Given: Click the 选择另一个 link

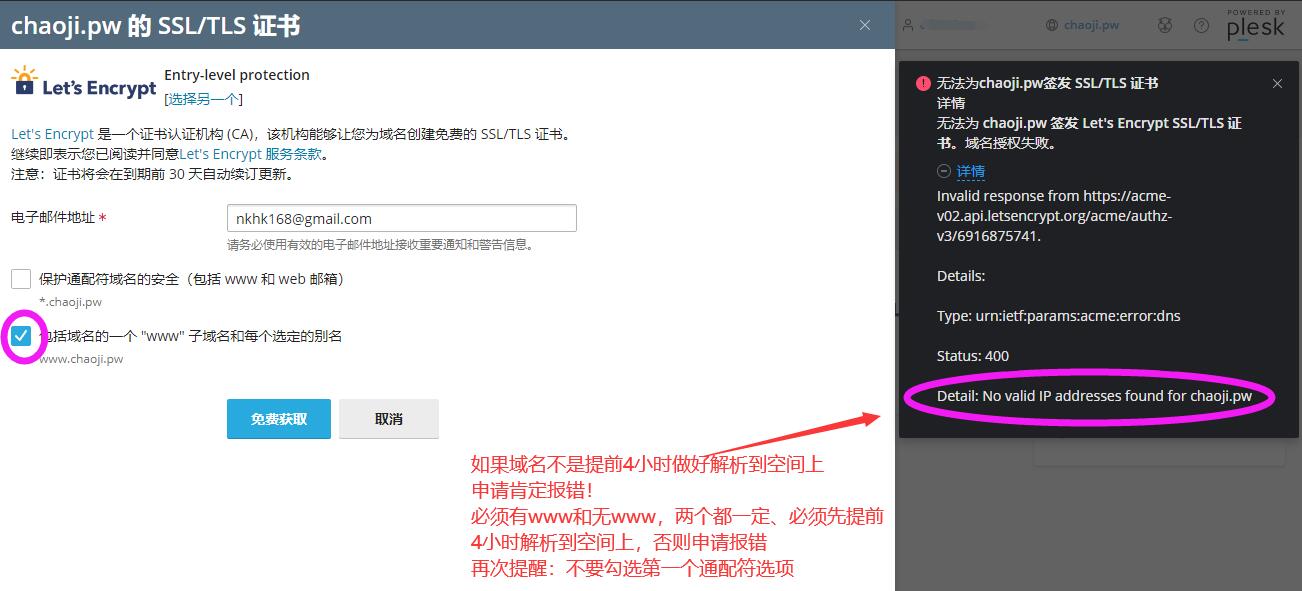Looking at the screenshot, I should click(203, 99).
